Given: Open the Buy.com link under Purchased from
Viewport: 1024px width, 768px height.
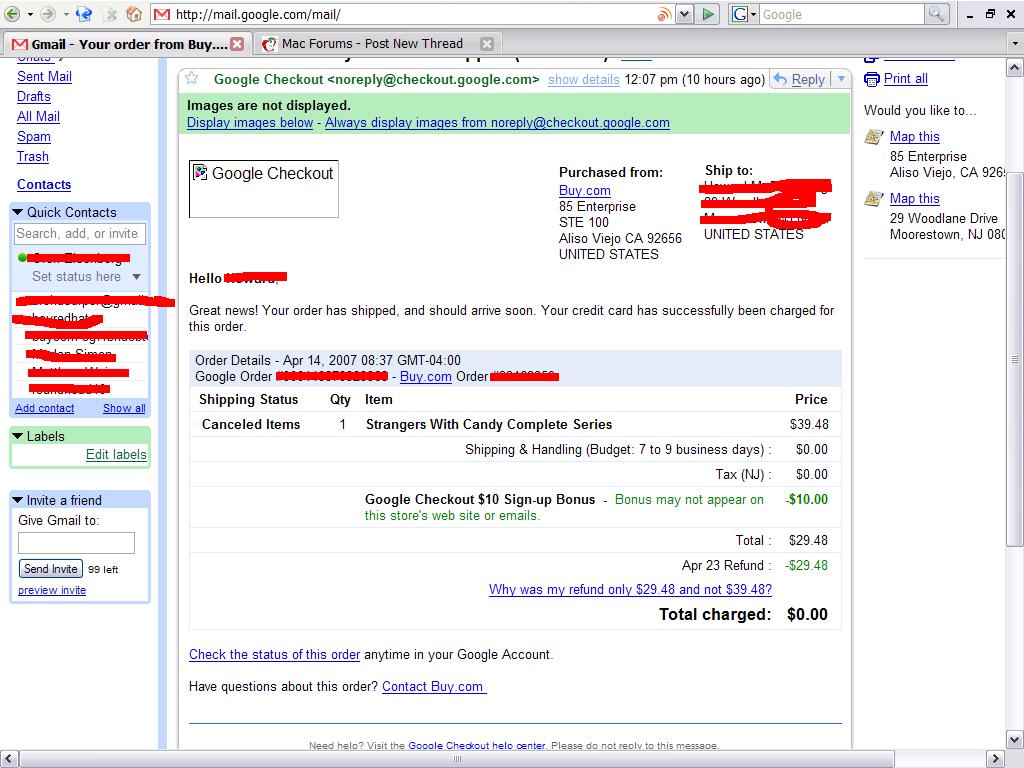Looking at the screenshot, I should [584, 191].
